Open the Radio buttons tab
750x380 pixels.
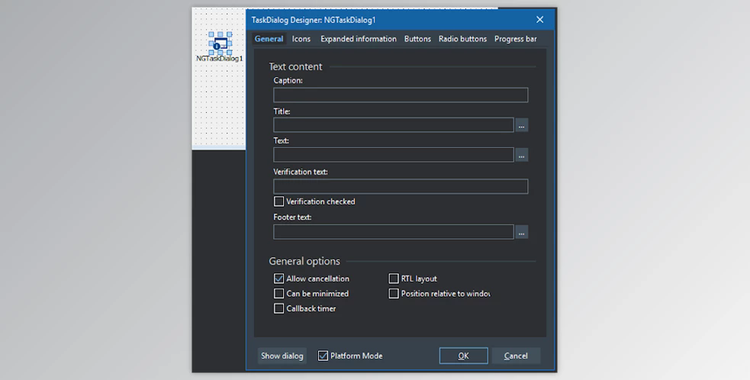tap(463, 39)
